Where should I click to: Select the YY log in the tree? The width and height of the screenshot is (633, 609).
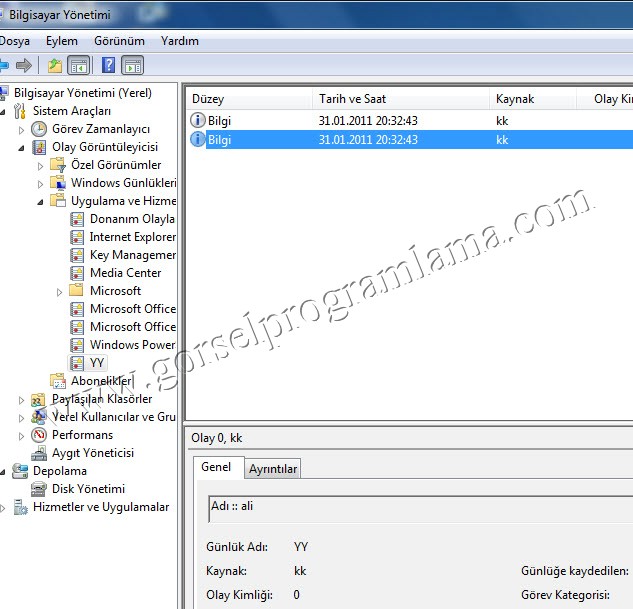point(96,363)
